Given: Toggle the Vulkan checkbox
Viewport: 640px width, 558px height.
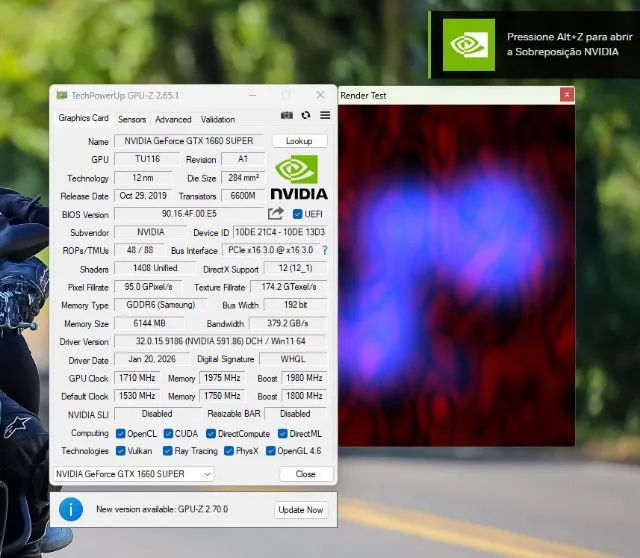Looking at the screenshot, I should coord(120,451).
